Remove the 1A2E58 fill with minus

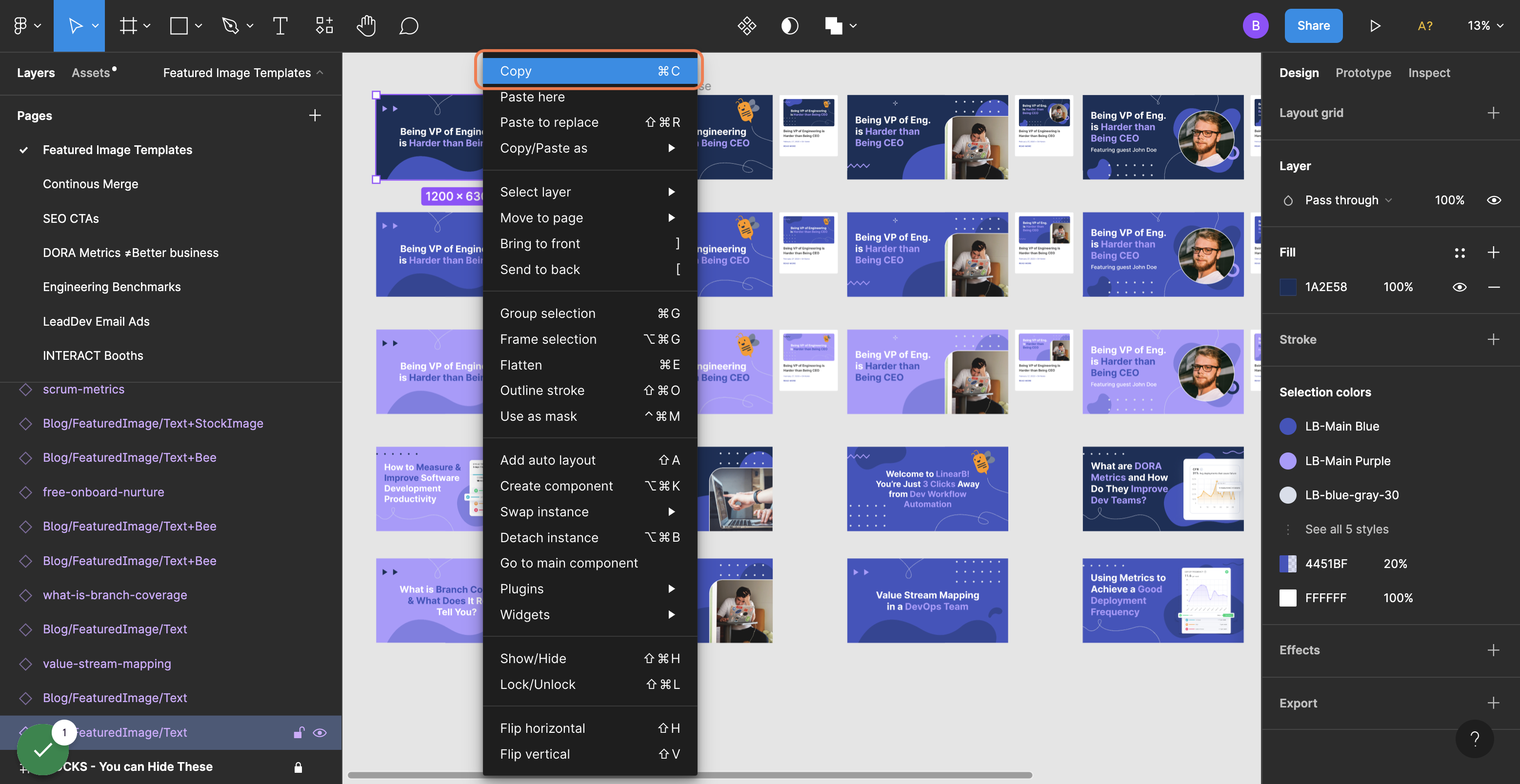point(1494,287)
